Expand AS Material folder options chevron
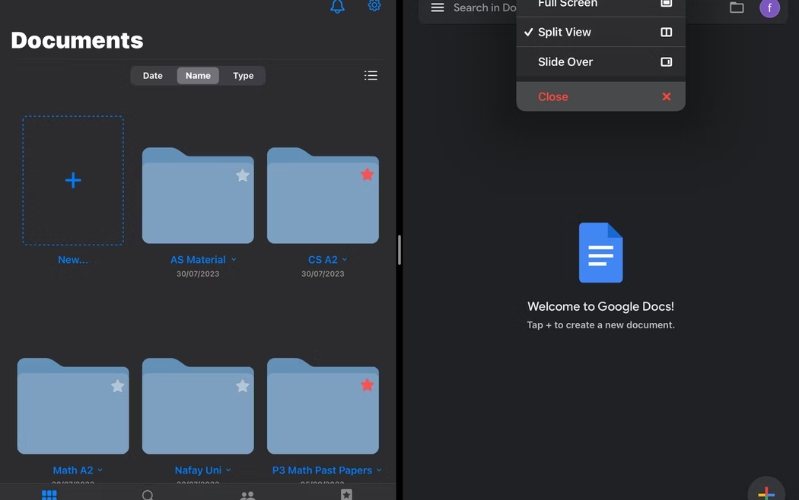The height and width of the screenshot is (500, 799). 234,259
